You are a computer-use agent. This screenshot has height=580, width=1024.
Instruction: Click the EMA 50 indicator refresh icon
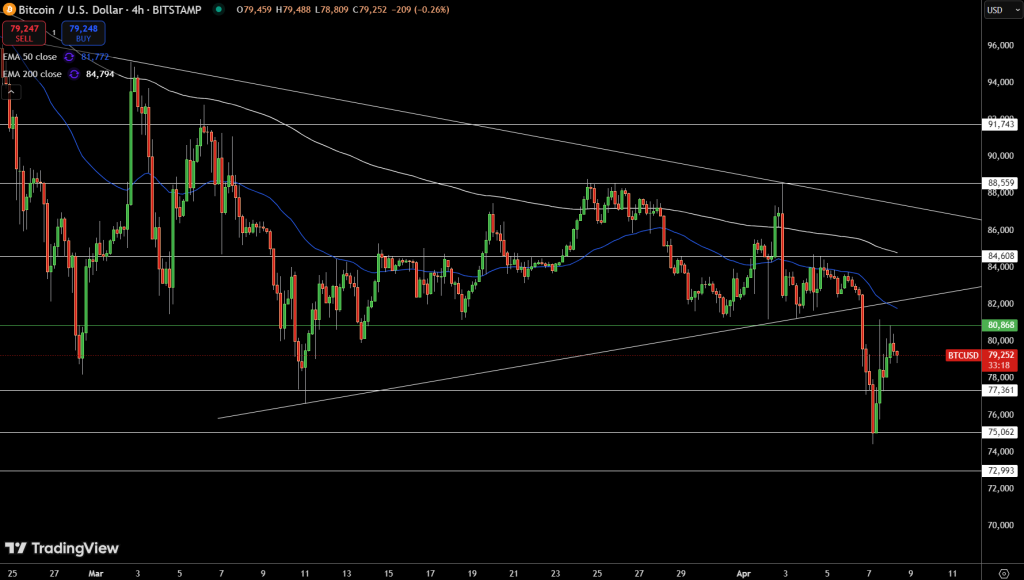(x=70, y=57)
